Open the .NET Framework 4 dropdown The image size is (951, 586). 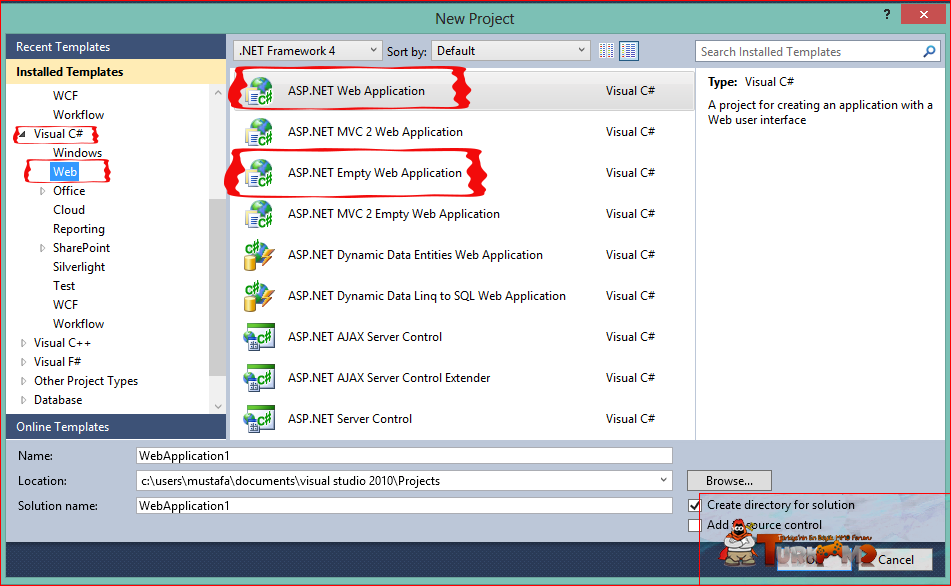[x=307, y=51]
